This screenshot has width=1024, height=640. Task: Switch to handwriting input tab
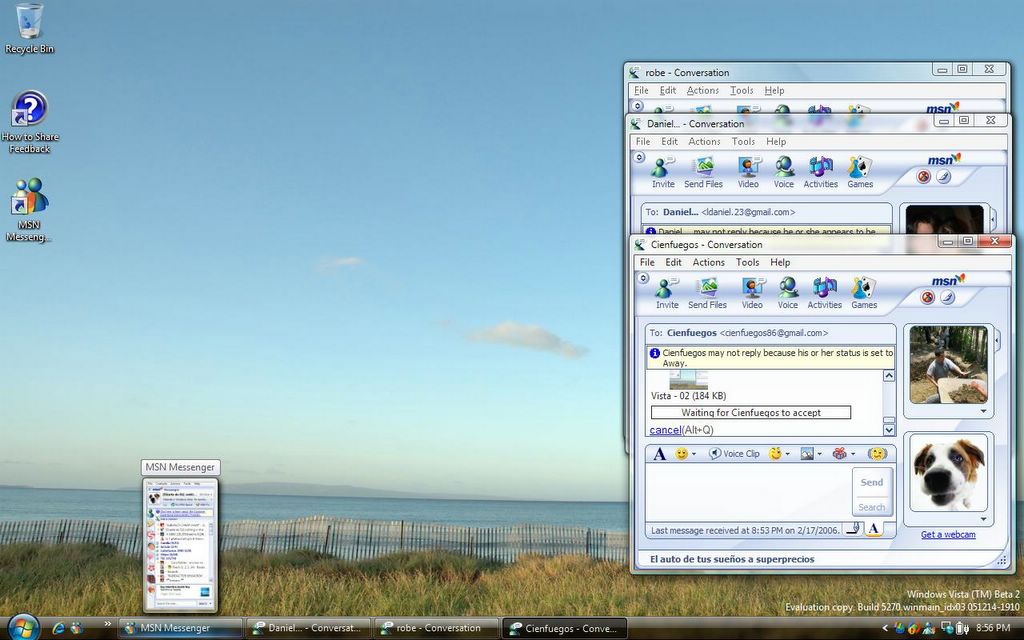click(x=852, y=529)
